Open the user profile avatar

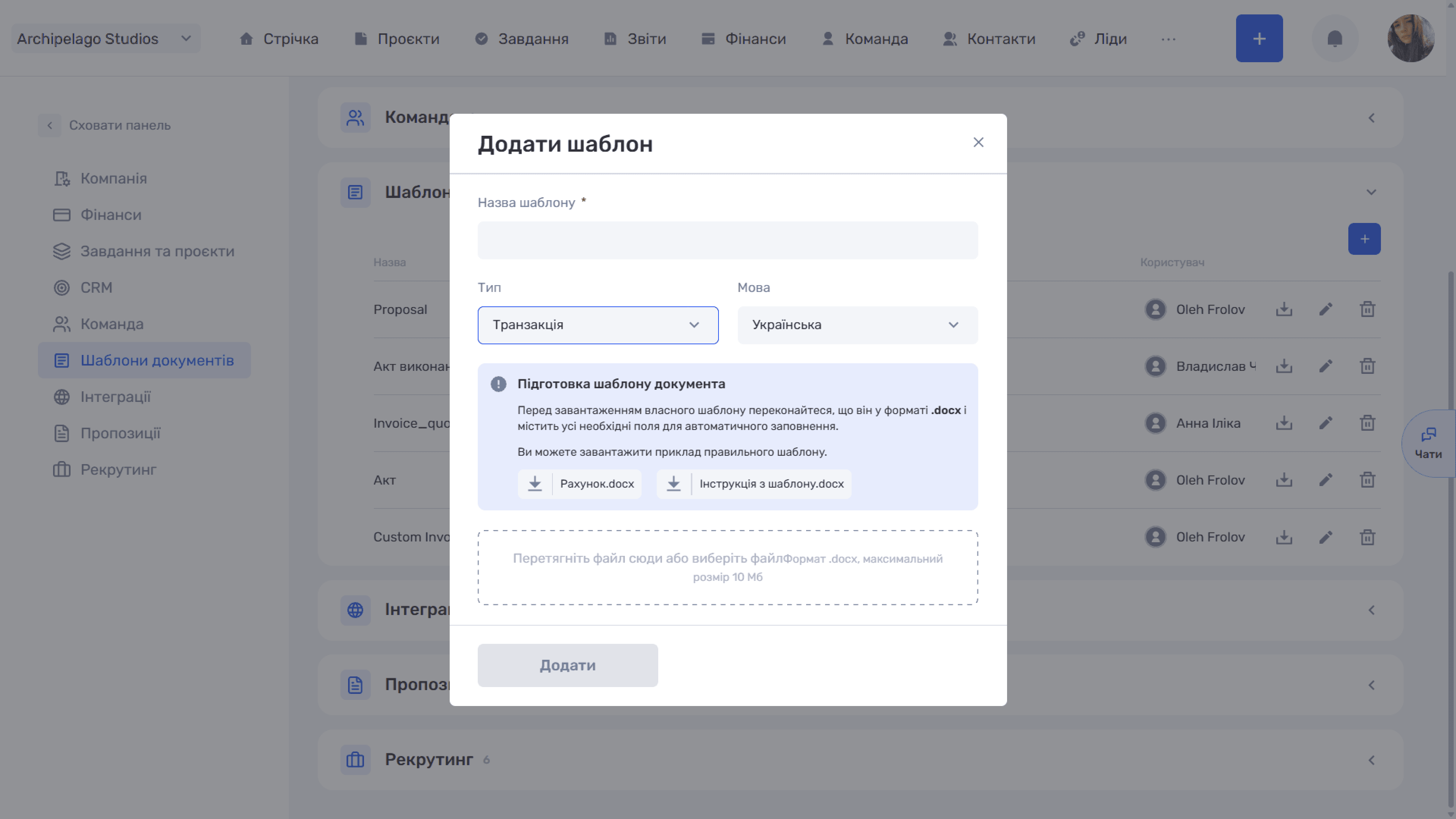click(x=1411, y=38)
